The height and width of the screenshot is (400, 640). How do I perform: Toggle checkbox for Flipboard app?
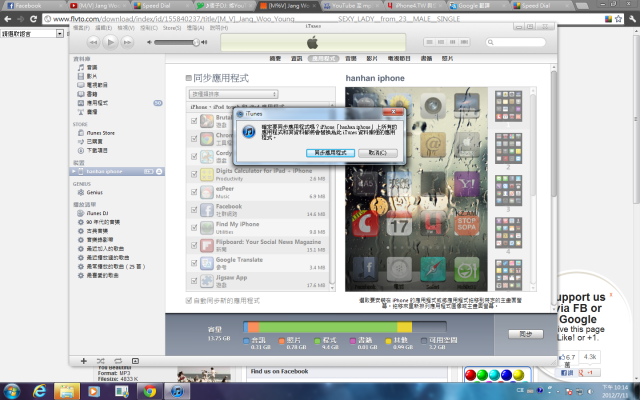coord(194,245)
